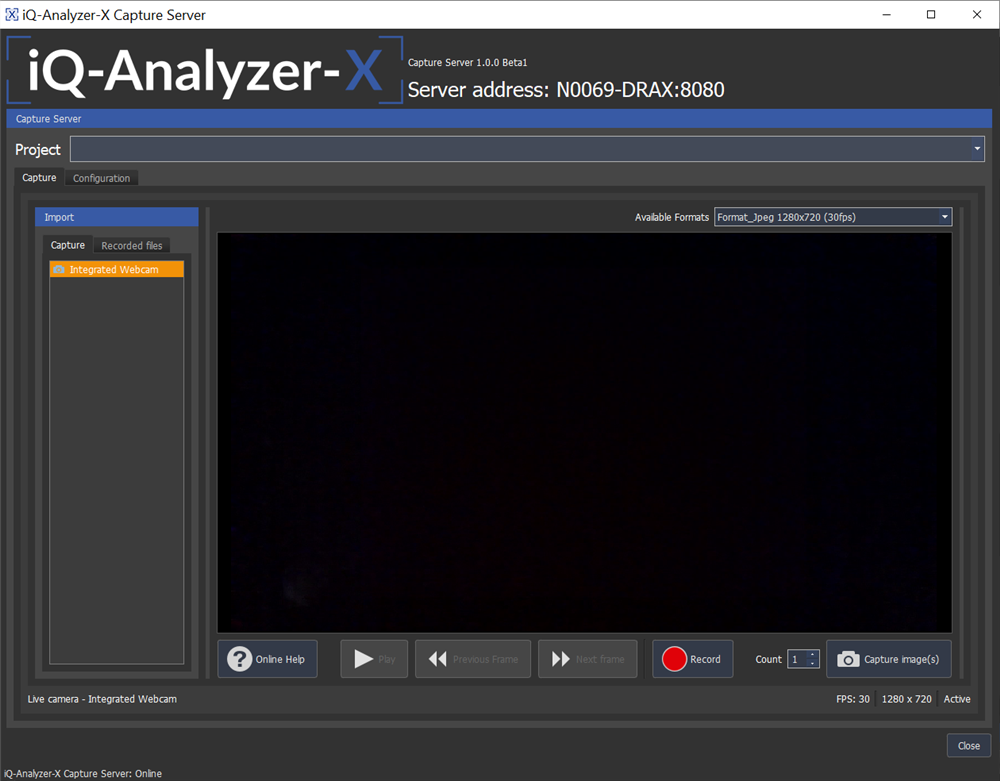Click the camera icon beside Integrated Webcam
This screenshot has height=781, width=1000.
[59, 270]
